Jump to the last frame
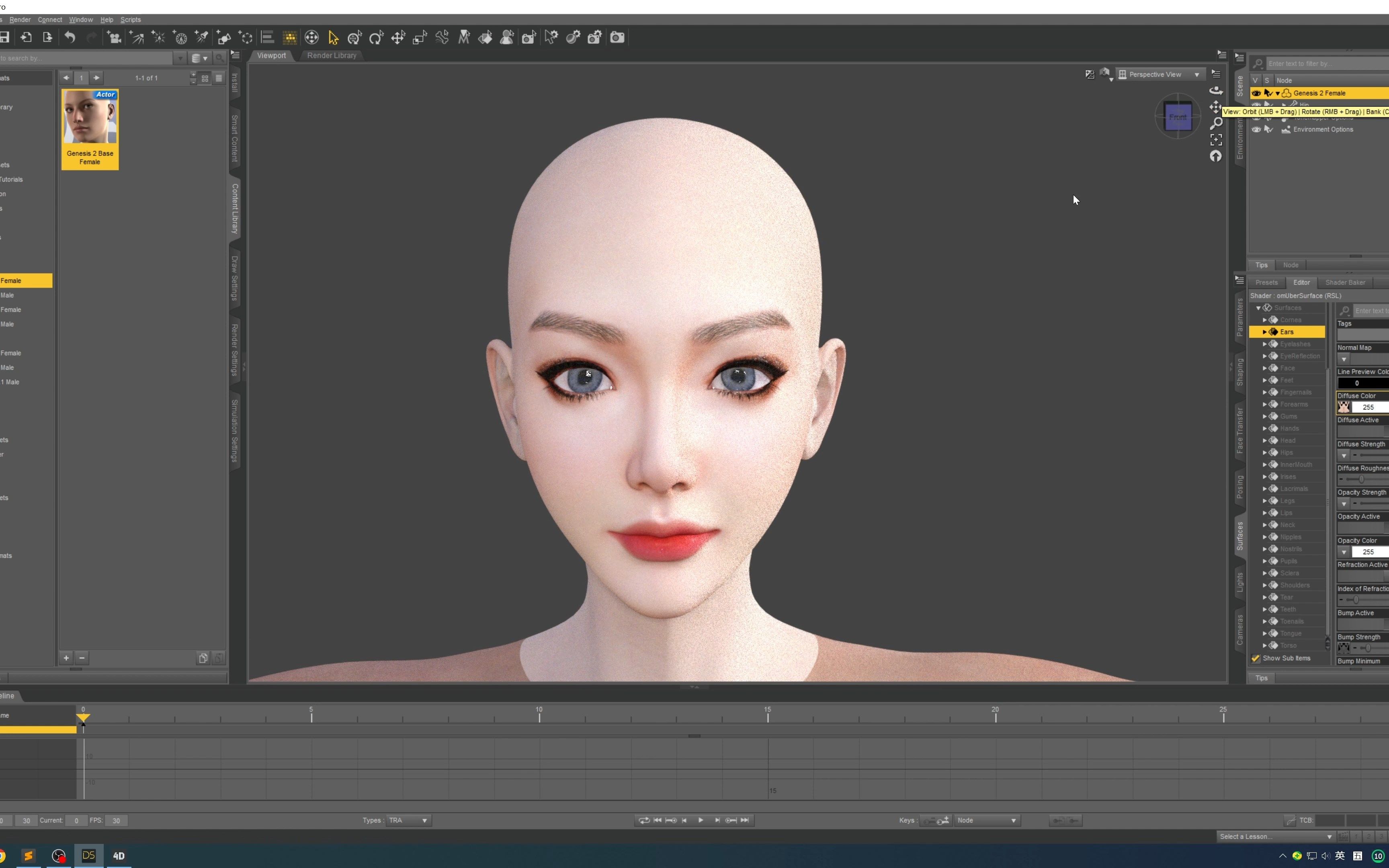 coord(744,820)
